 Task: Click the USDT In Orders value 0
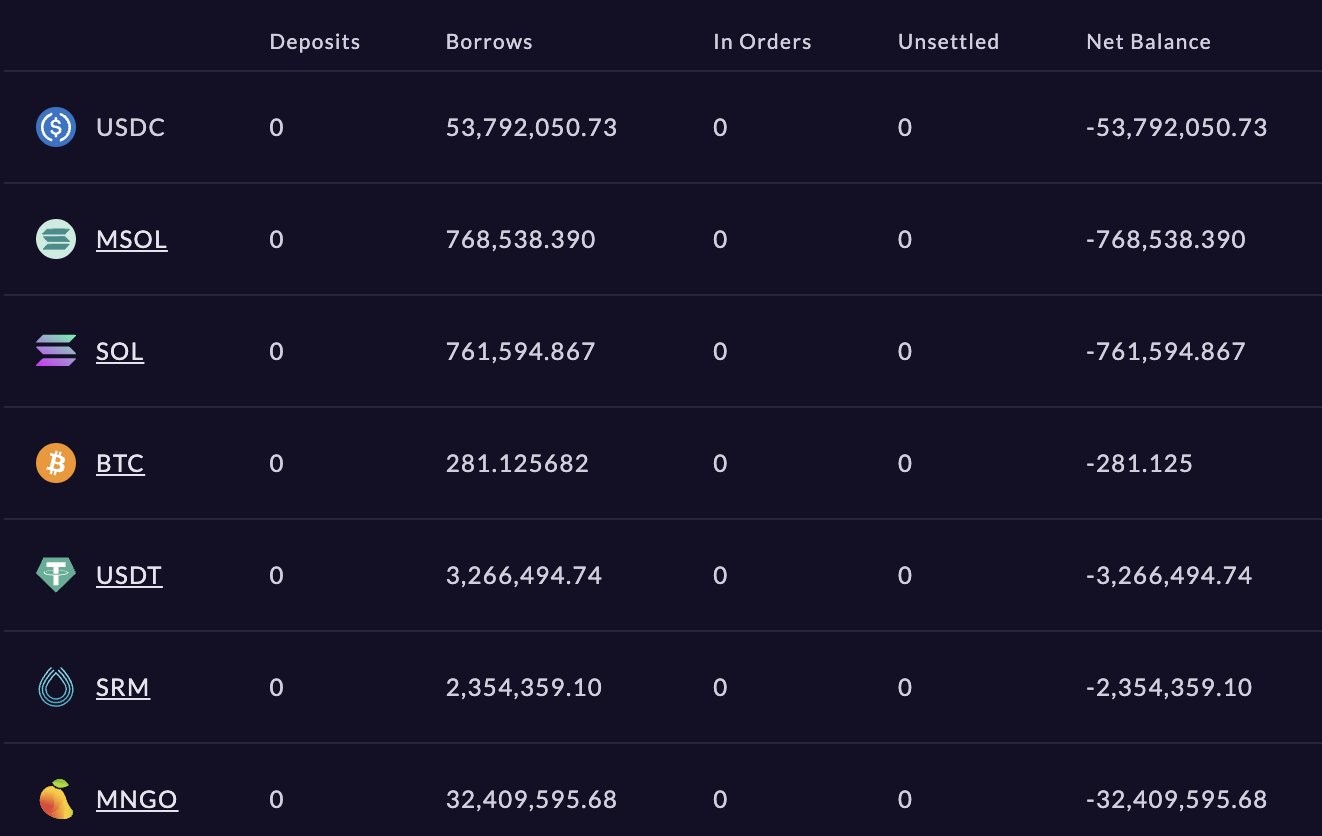(x=720, y=576)
